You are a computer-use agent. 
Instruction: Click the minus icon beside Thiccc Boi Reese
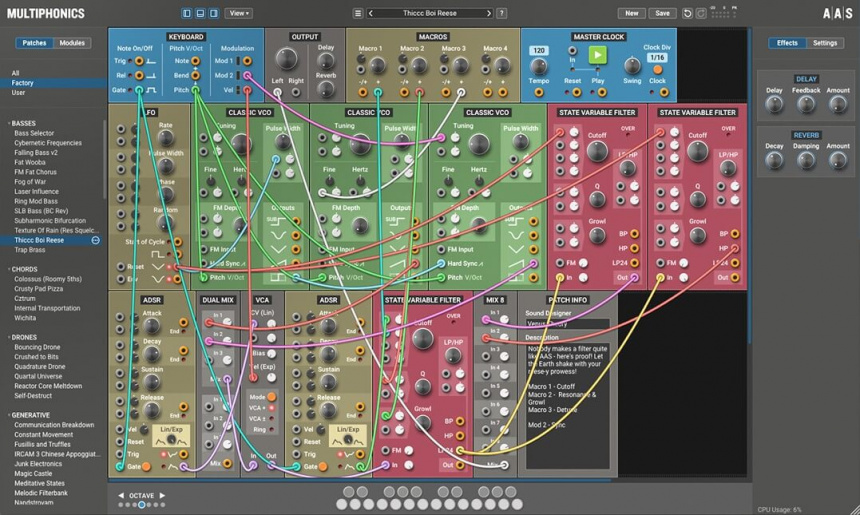click(x=96, y=240)
